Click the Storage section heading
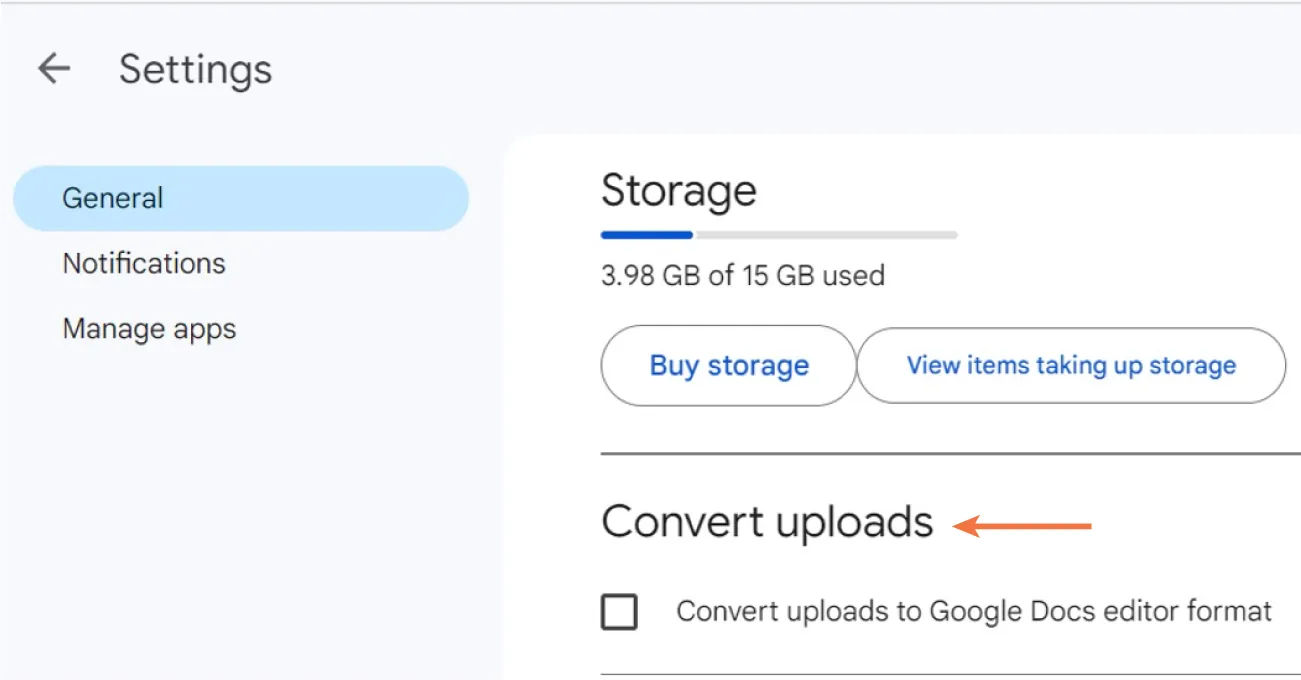 (678, 191)
